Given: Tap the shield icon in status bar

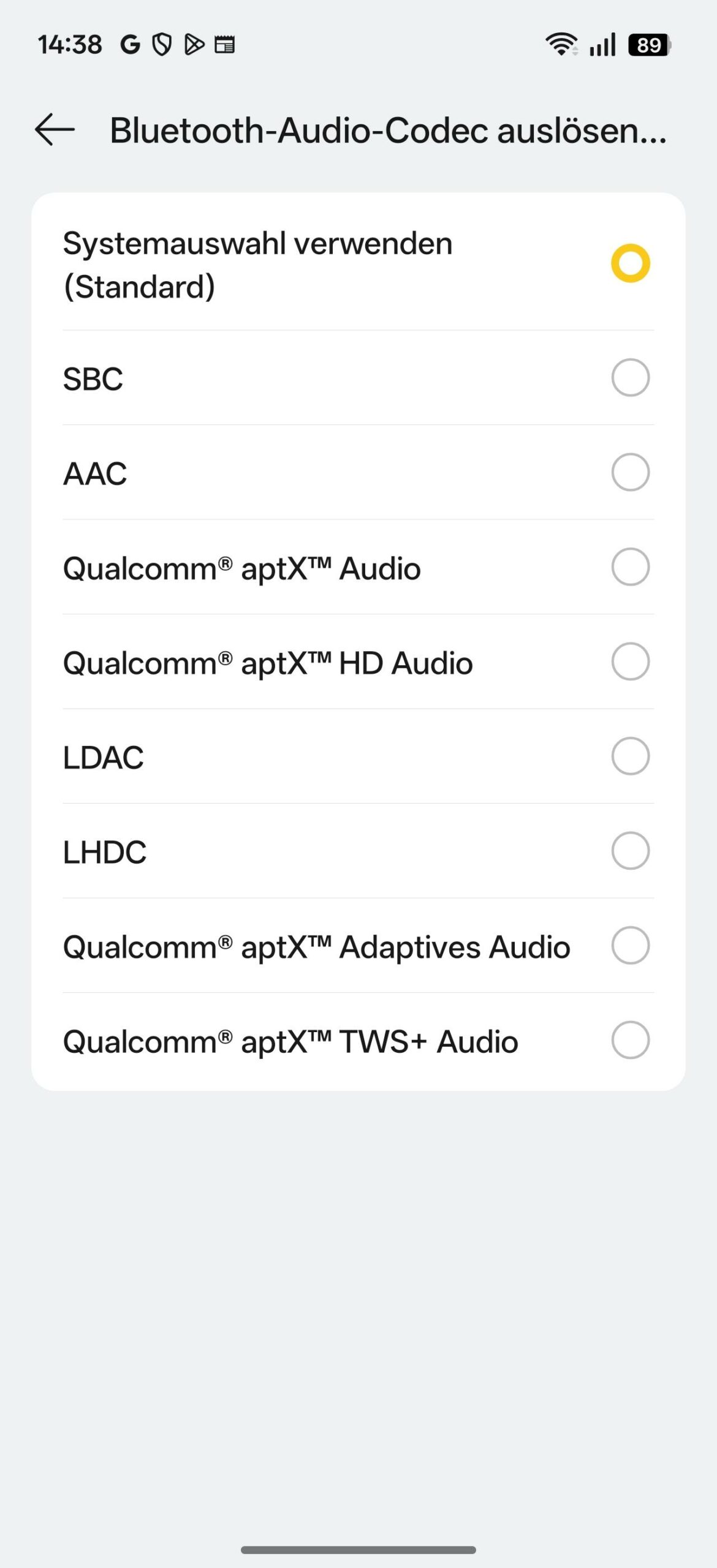Looking at the screenshot, I should pyautogui.click(x=162, y=45).
